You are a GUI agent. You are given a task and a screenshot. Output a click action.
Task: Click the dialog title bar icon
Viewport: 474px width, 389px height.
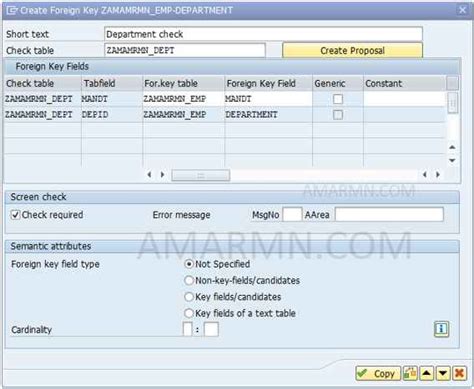(x=12, y=10)
